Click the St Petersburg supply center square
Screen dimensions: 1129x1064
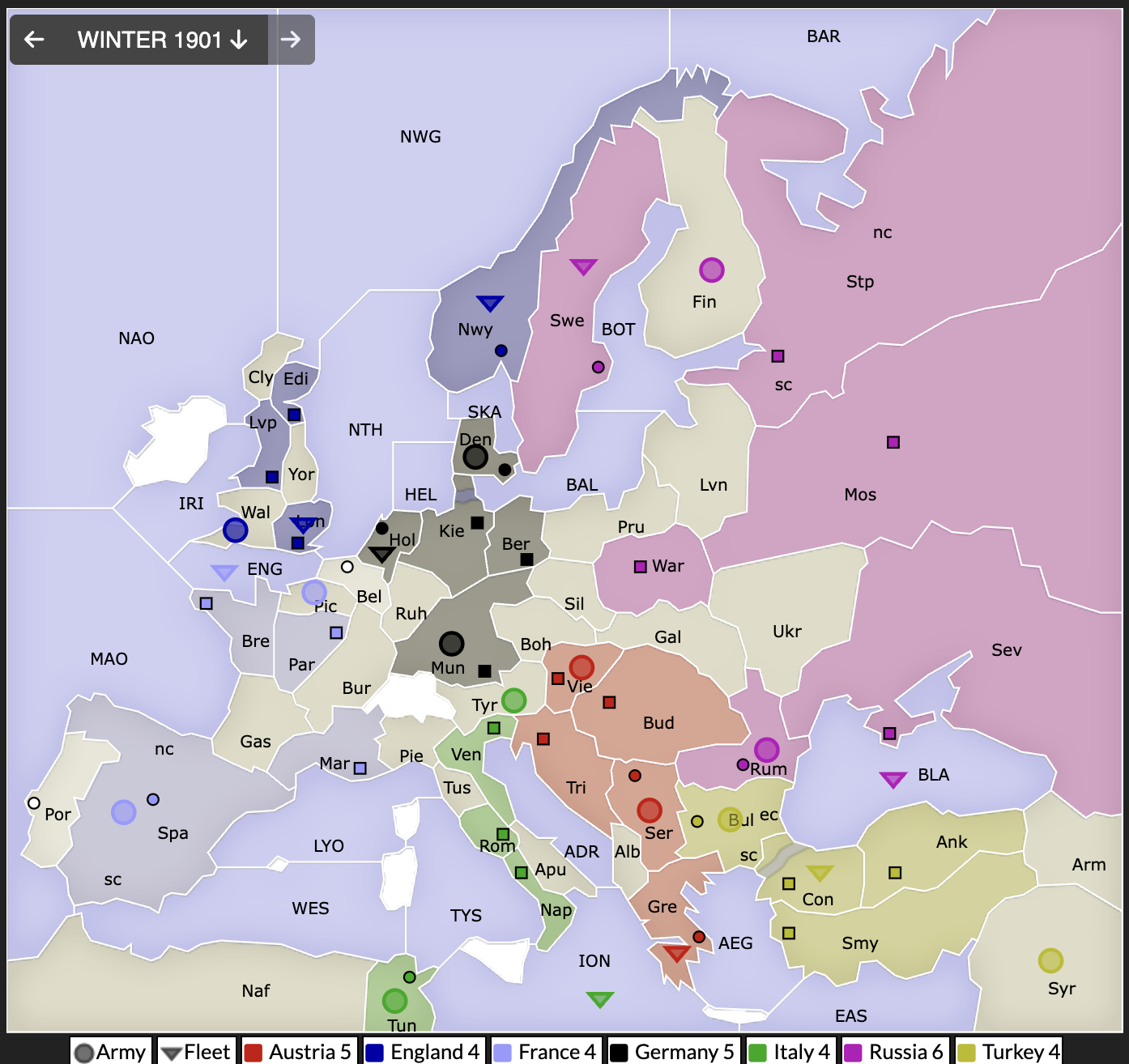pos(778,355)
